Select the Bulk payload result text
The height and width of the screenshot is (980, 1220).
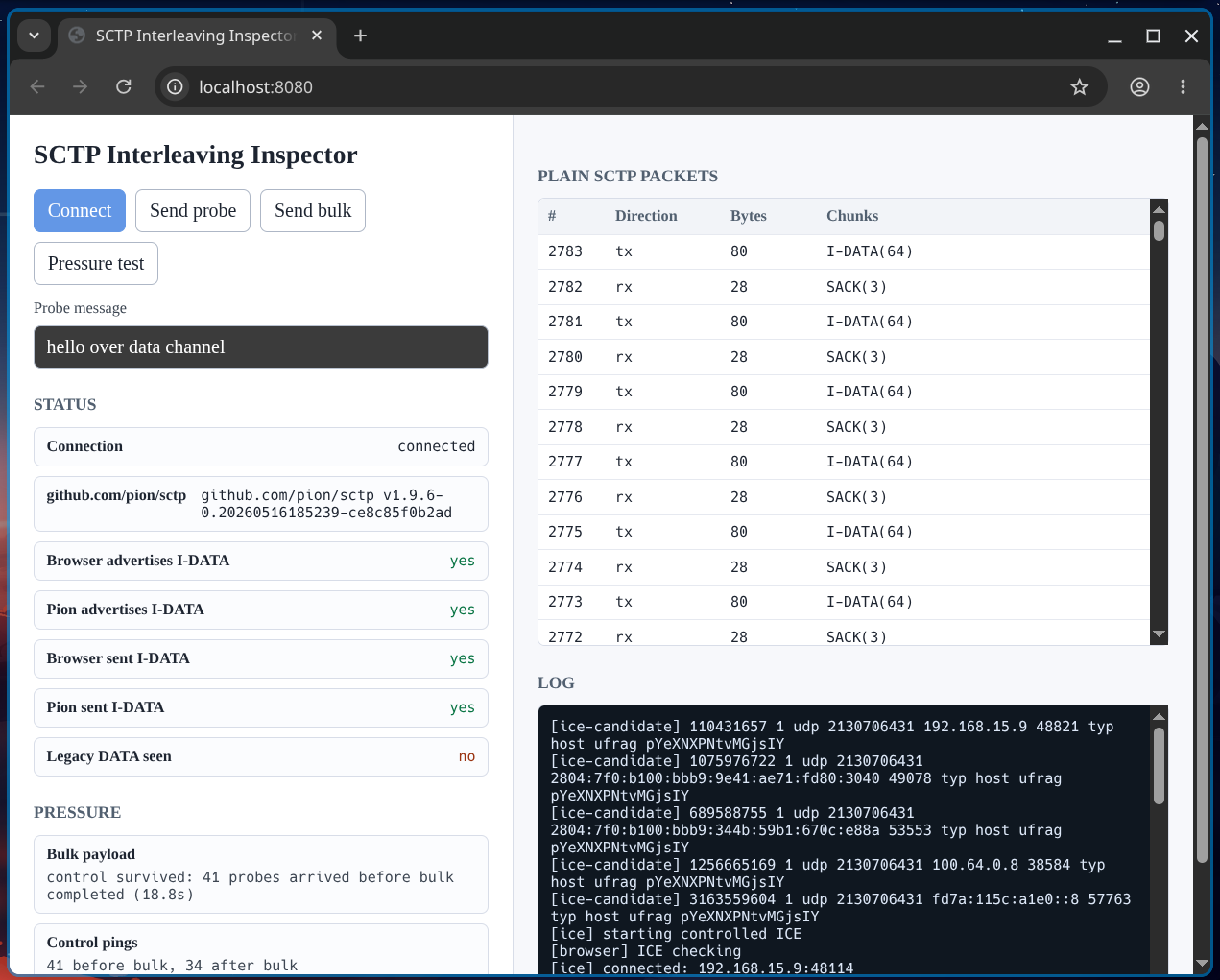pos(251,886)
